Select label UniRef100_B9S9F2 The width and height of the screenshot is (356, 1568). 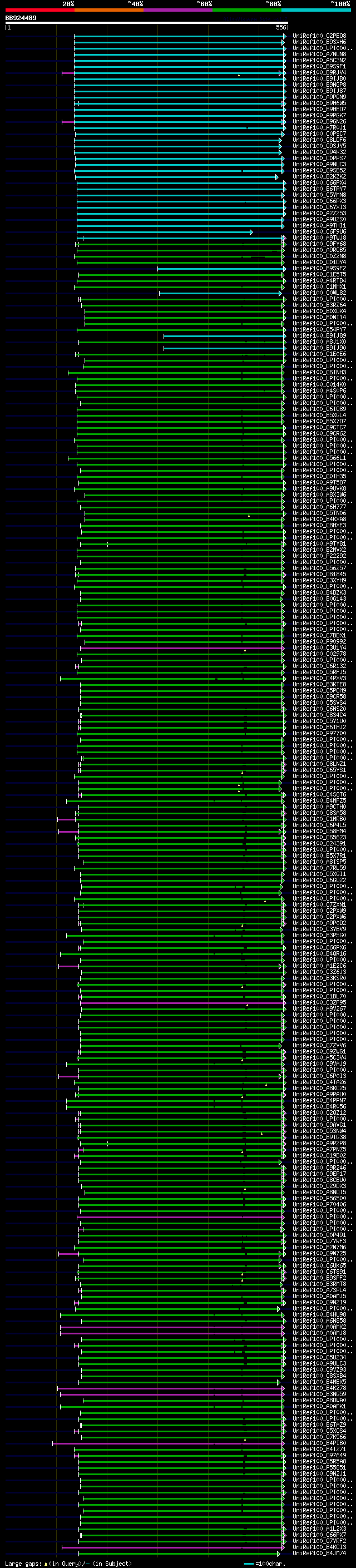pyautogui.click(x=319, y=269)
